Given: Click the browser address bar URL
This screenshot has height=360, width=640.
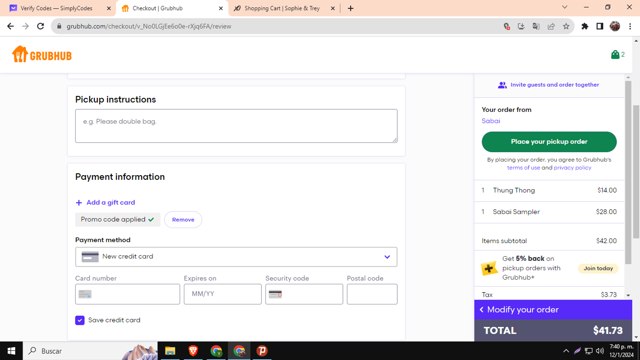Looking at the screenshot, I should click(x=149, y=26).
